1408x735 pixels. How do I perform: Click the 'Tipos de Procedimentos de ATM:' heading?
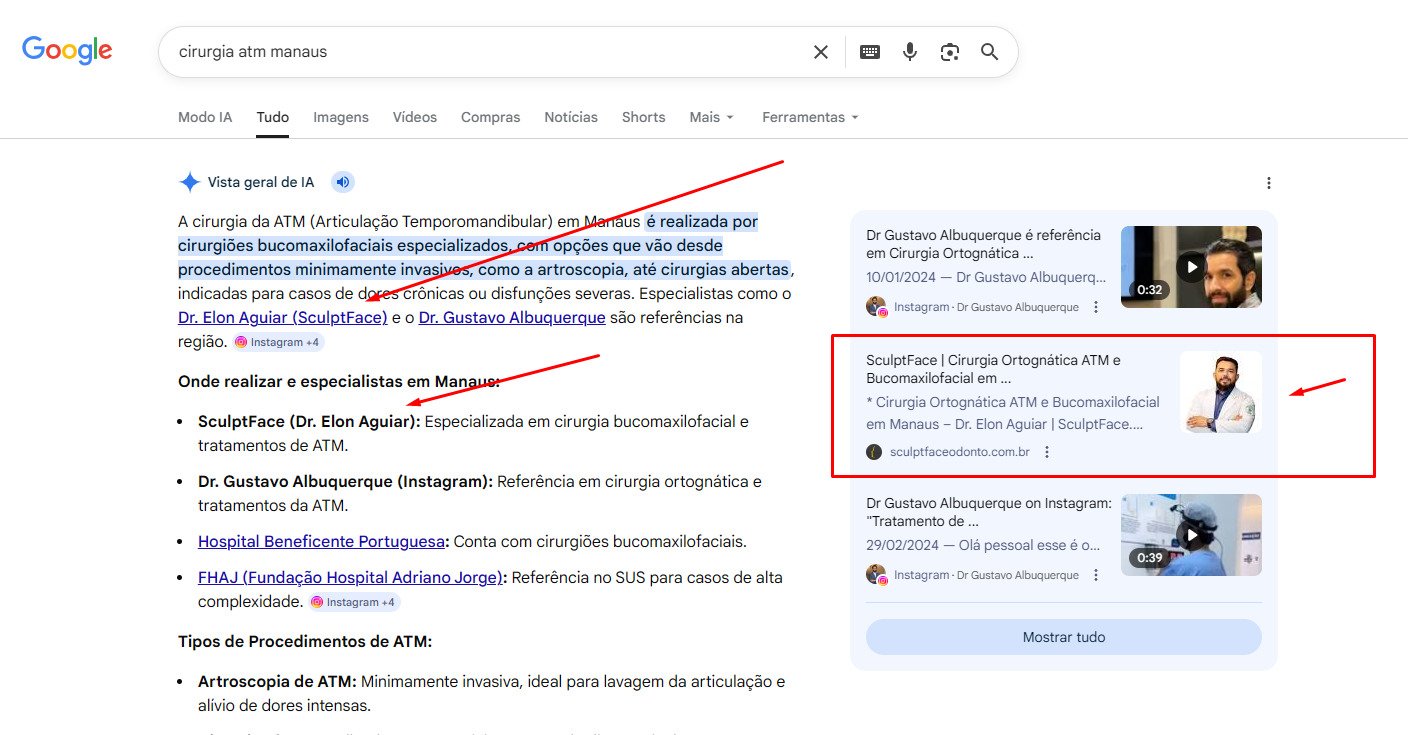click(x=305, y=641)
